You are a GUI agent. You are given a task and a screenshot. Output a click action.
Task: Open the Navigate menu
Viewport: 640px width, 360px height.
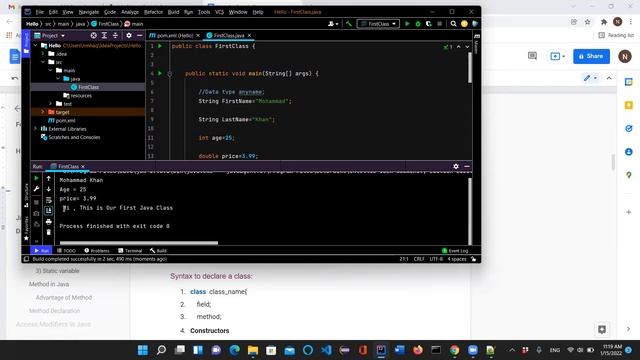pos(89,12)
